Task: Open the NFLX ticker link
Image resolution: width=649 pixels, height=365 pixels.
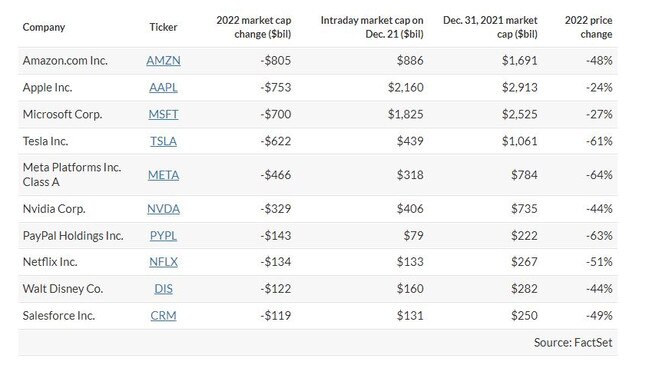Action: pos(163,262)
